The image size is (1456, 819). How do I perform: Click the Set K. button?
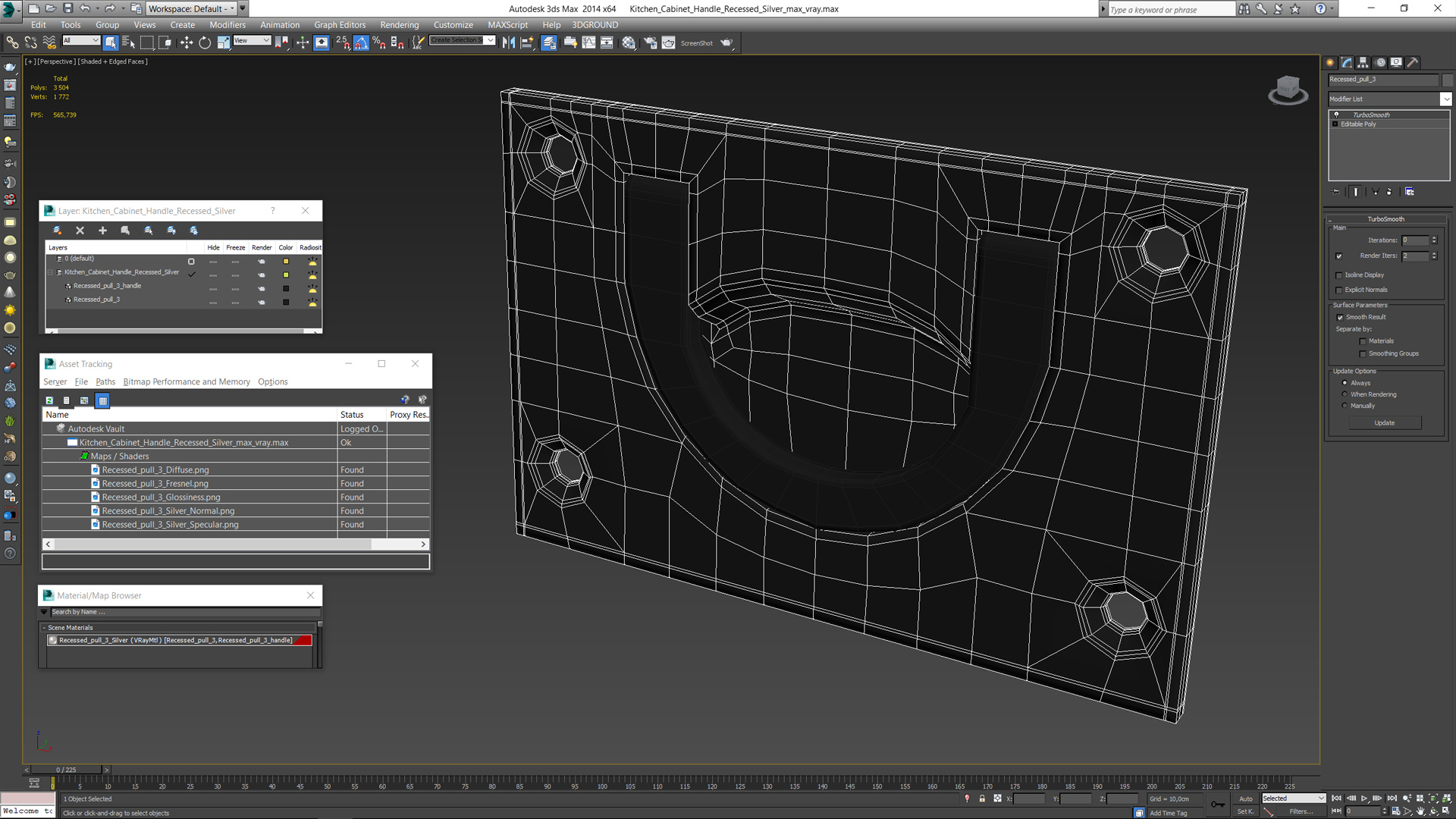pos(1245,811)
